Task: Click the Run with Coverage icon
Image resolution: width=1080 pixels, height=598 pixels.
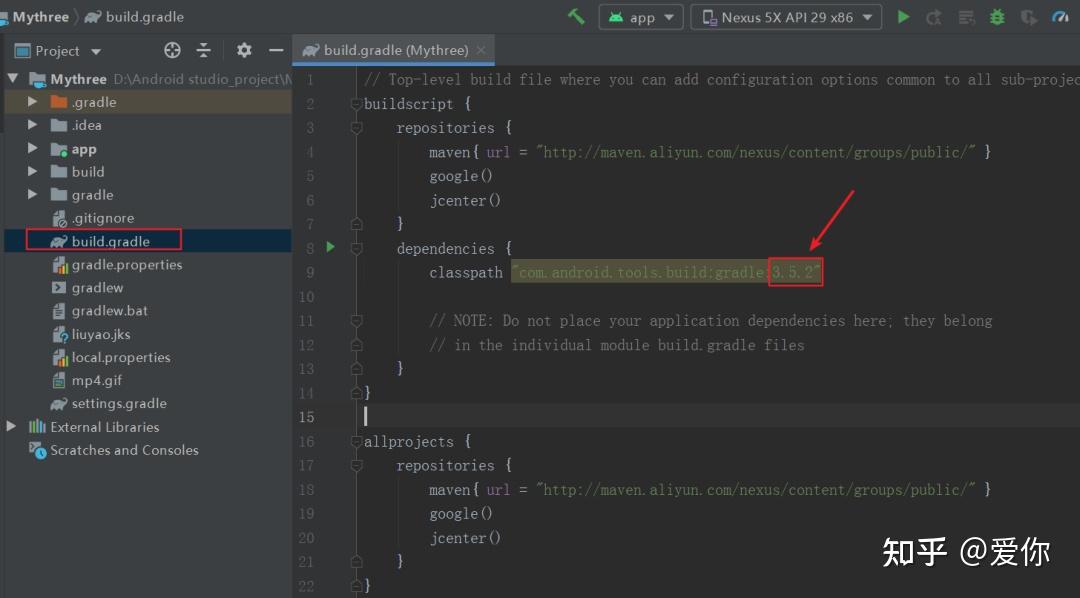Action: pos(1029,17)
